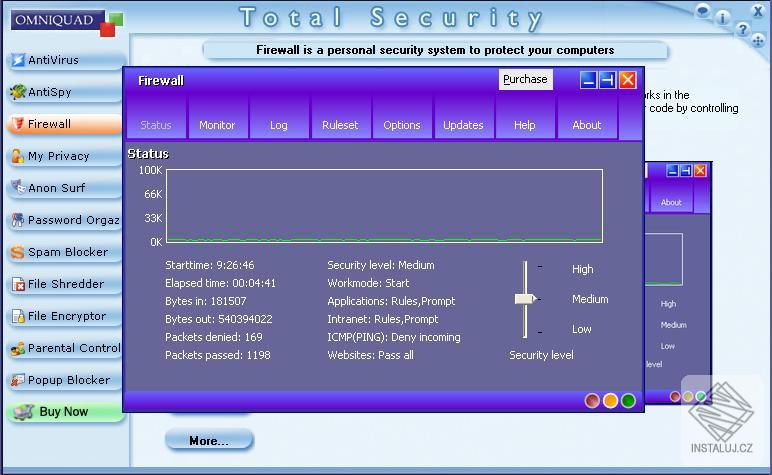Image resolution: width=772 pixels, height=475 pixels.
Task: Open Anon Surf module
Action: point(65,188)
